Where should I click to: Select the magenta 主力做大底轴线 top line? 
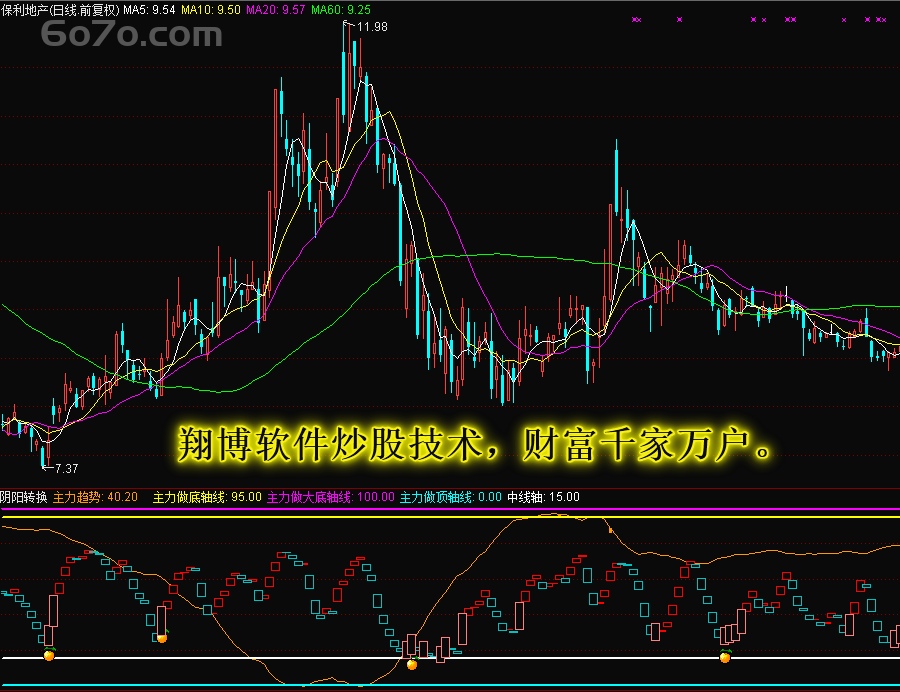[450, 509]
